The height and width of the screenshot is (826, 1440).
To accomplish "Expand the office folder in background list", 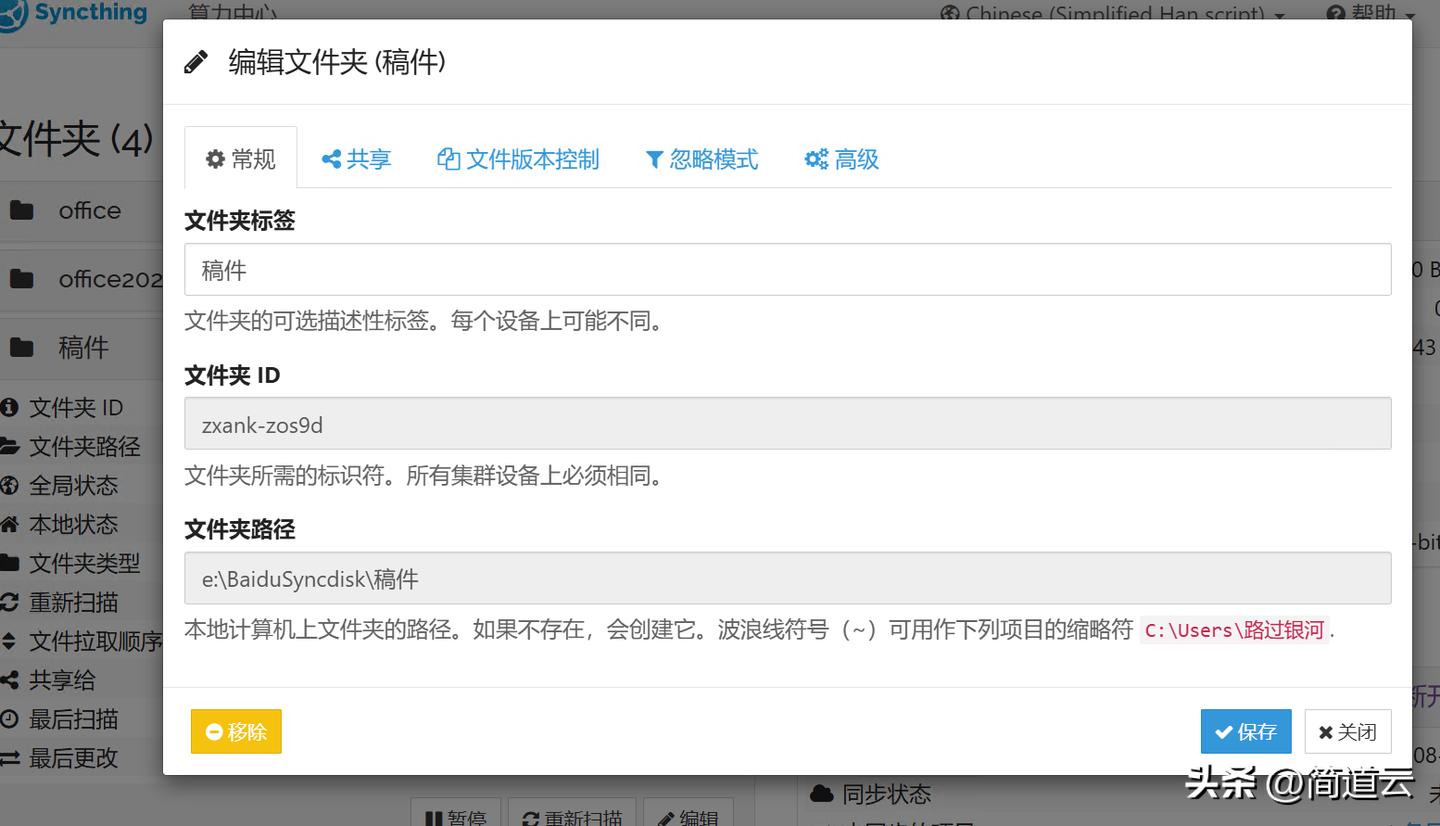I will click(89, 210).
